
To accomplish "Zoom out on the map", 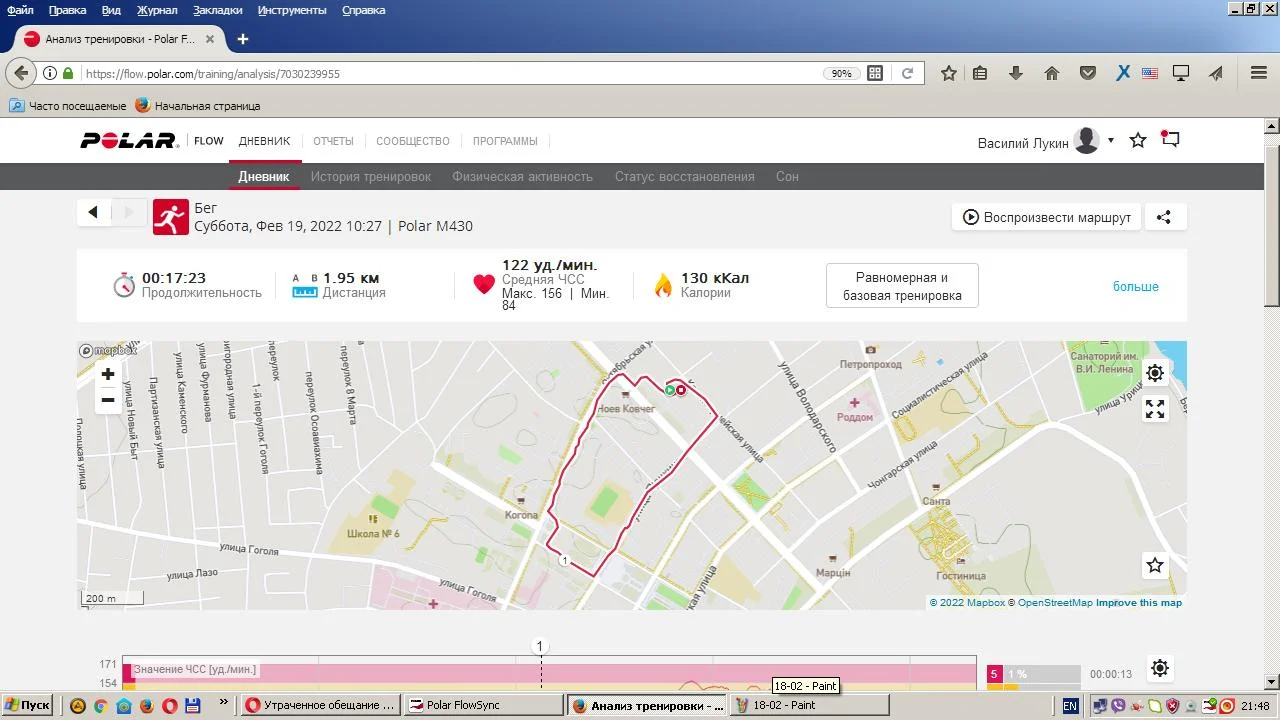I will [108, 400].
